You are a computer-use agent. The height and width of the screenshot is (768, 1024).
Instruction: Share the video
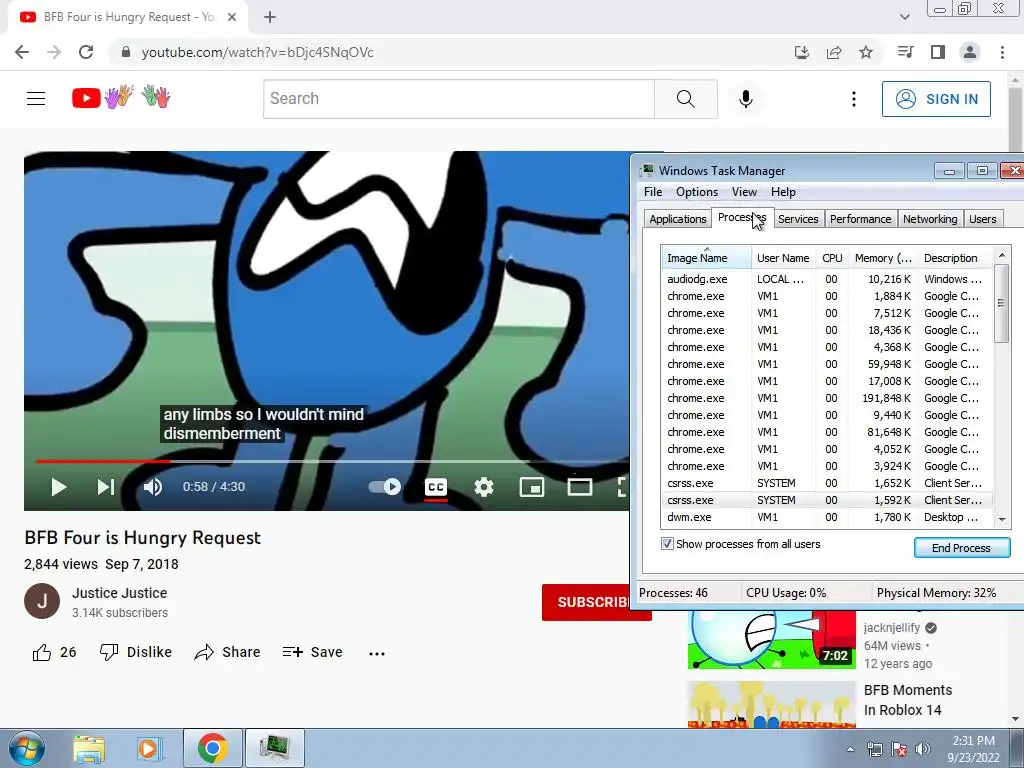point(227,652)
